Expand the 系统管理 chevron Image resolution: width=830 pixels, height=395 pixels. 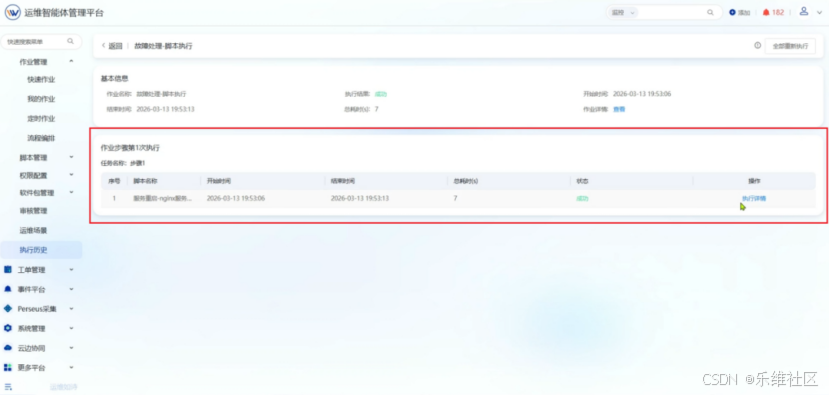[x=71, y=328]
